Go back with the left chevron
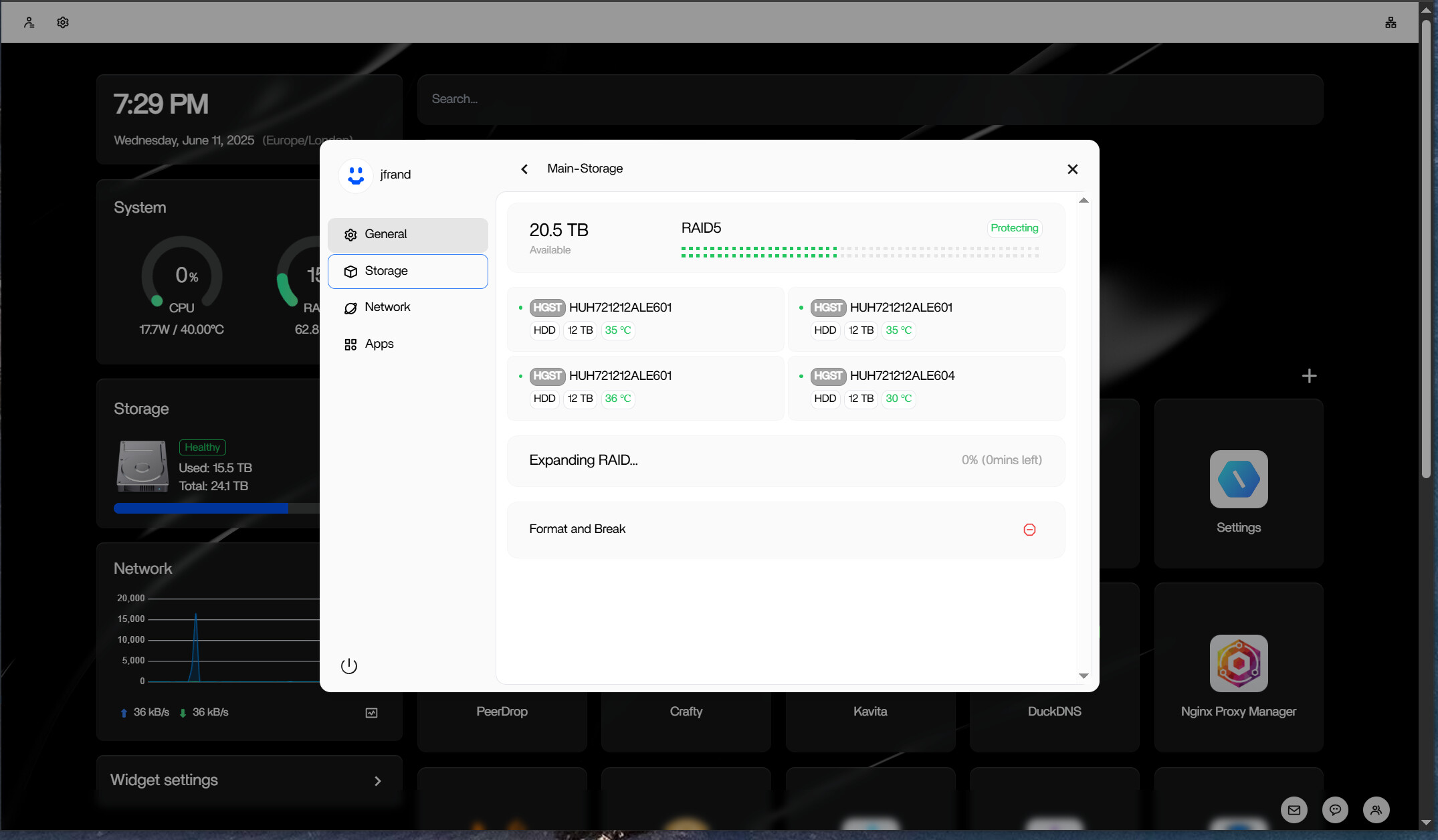This screenshot has height=840, width=1438. coord(524,169)
